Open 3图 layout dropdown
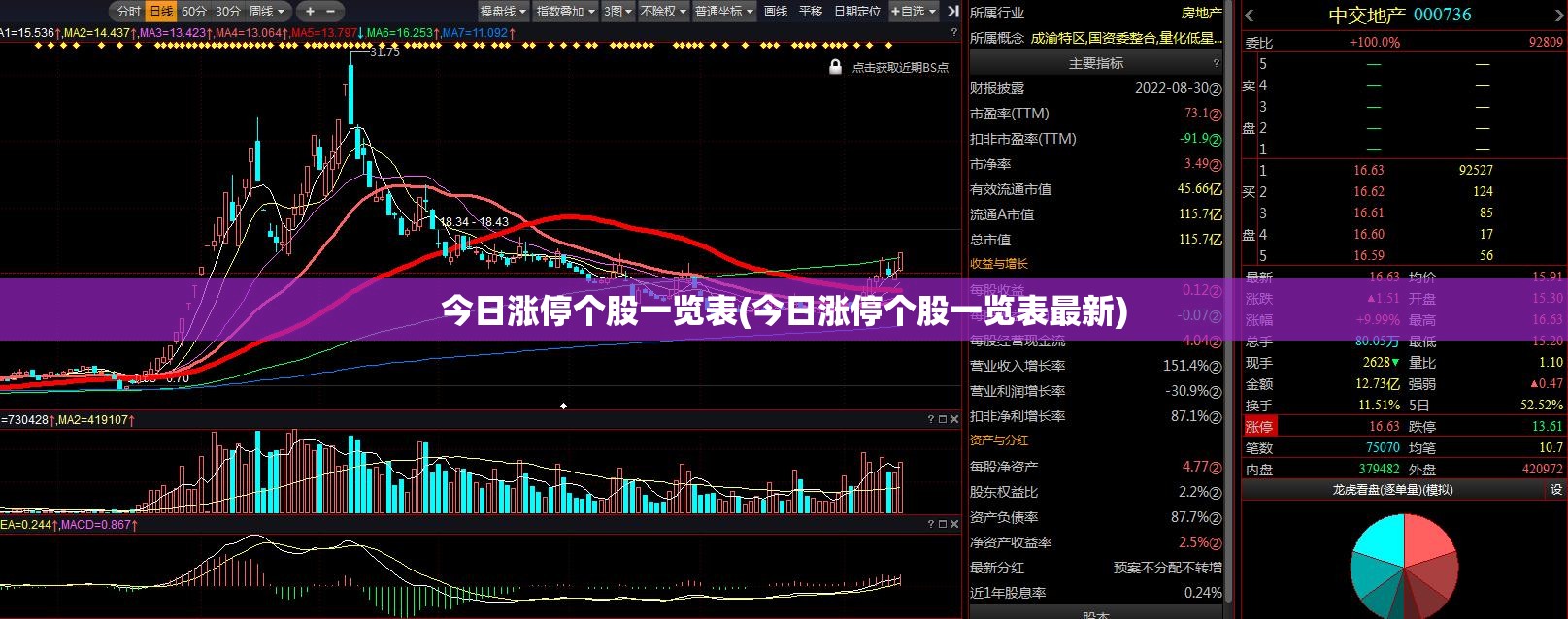 point(617,12)
